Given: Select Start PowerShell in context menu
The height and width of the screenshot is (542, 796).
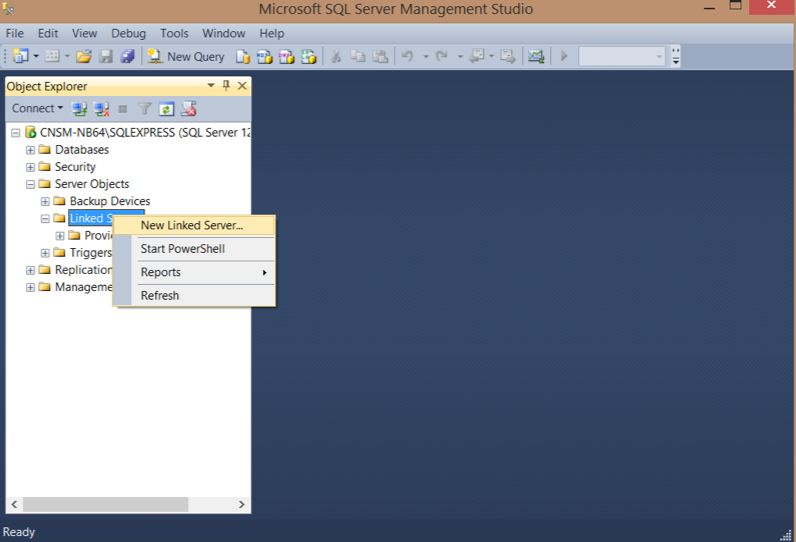Looking at the screenshot, I should [x=183, y=249].
